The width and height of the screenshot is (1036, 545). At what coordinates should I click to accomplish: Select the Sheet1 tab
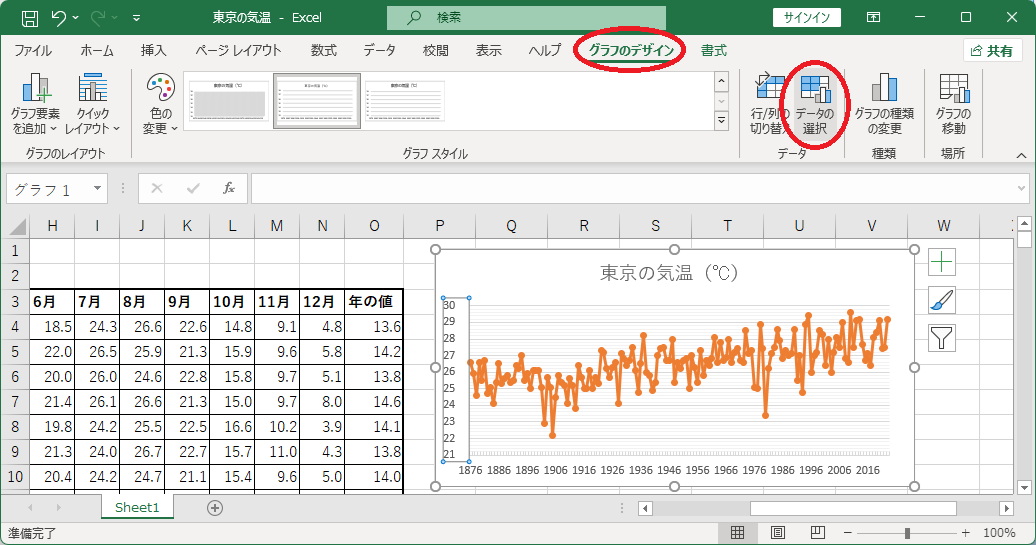coord(137,507)
